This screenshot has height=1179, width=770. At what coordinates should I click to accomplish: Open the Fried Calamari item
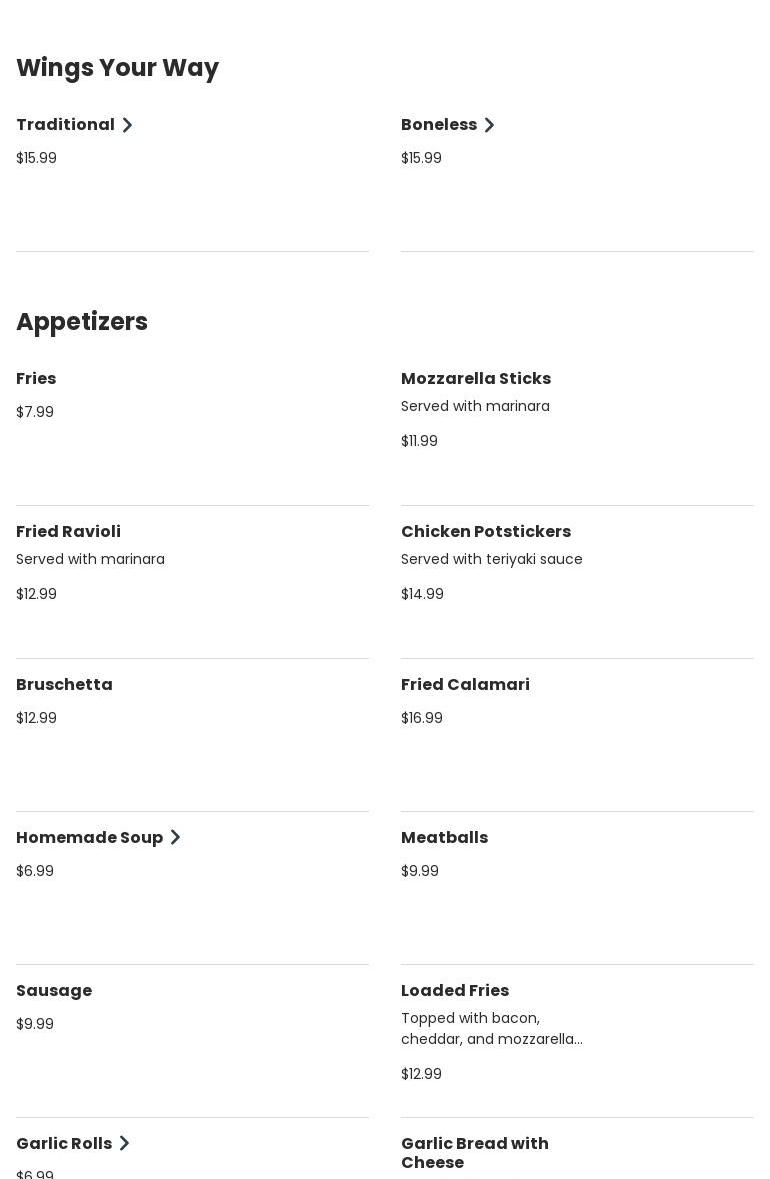click(x=465, y=685)
